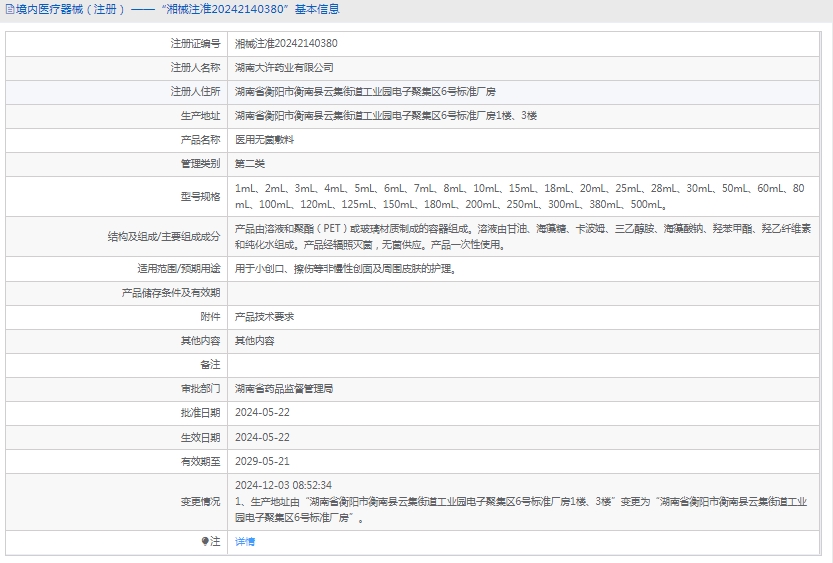
Task: Open the 详情 link in the bottom row
Action: coord(245,541)
